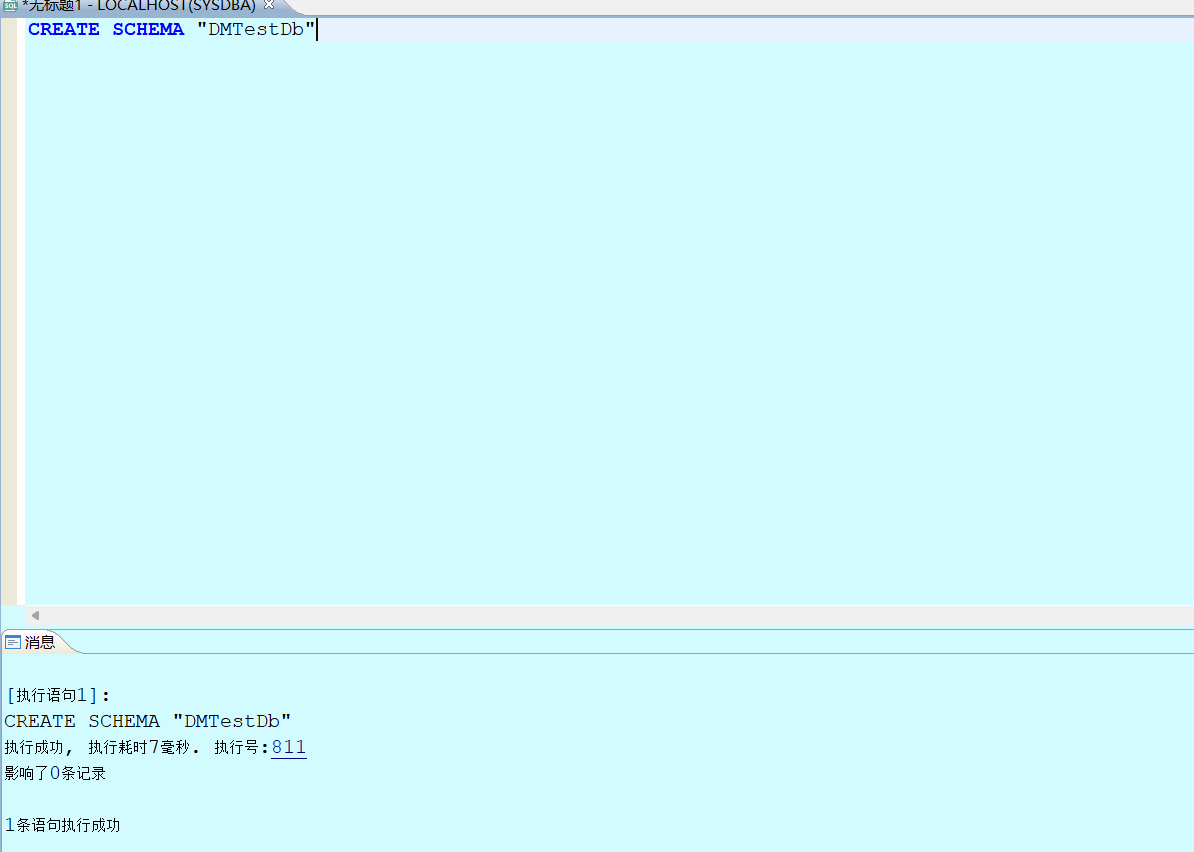Click the line-number gutter beside CREATE SCHEMA
Image resolution: width=1194 pixels, height=852 pixels.
(x=9, y=30)
